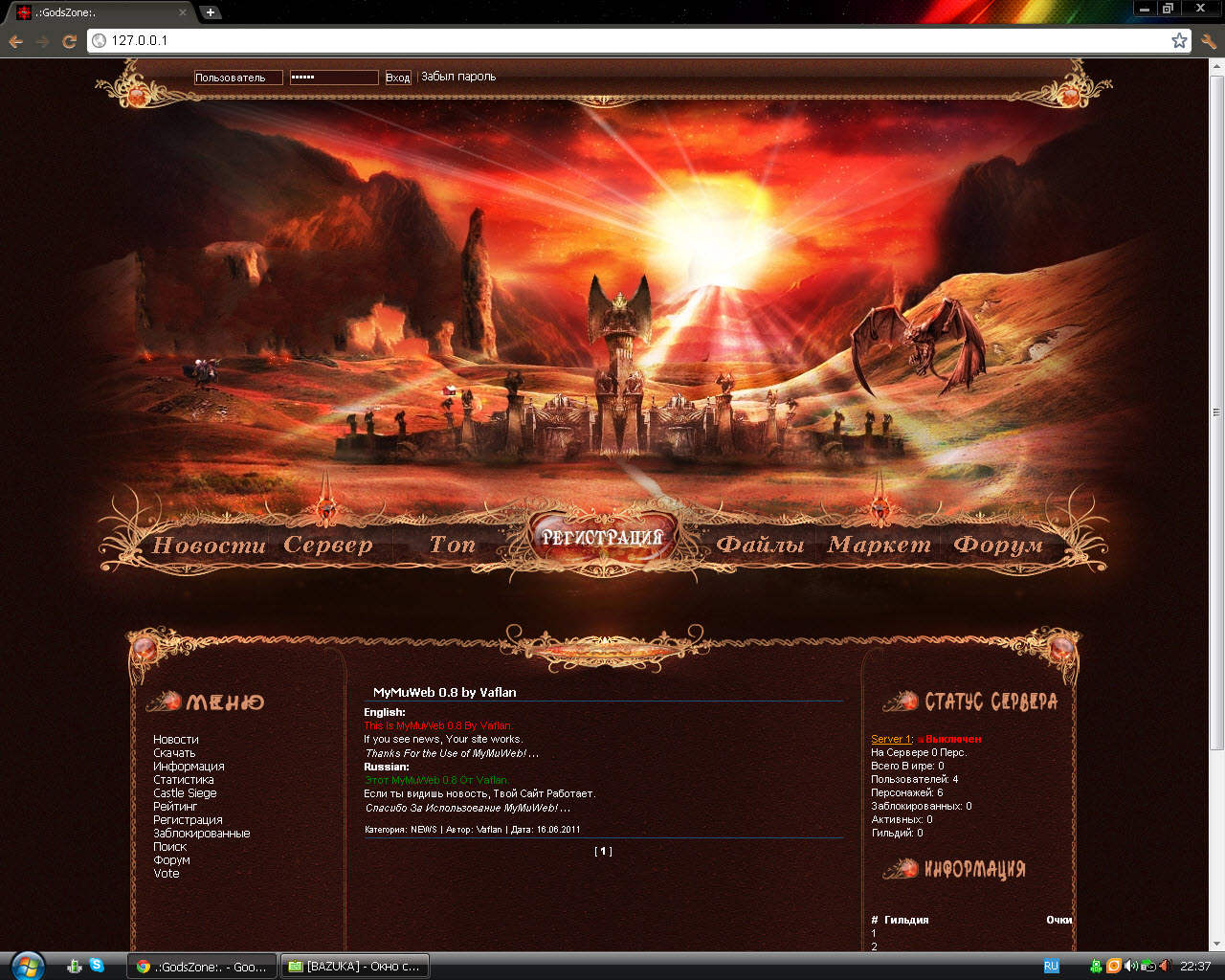The width and height of the screenshot is (1225, 980).
Task: Click the orange tray icon left of volume
Action: point(1113,967)
